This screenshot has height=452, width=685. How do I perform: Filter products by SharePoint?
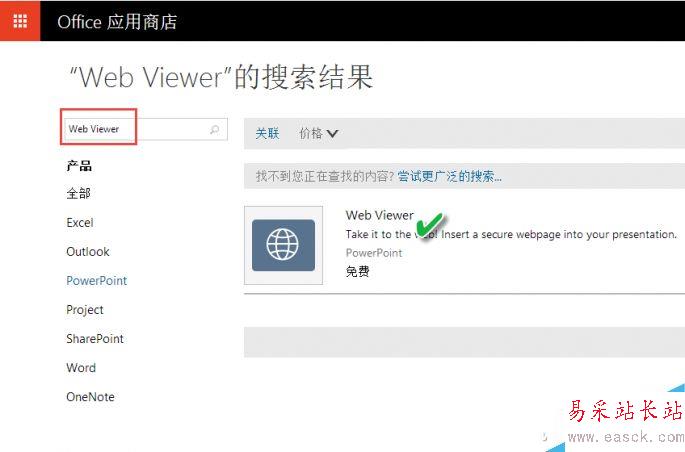(95, 339)
